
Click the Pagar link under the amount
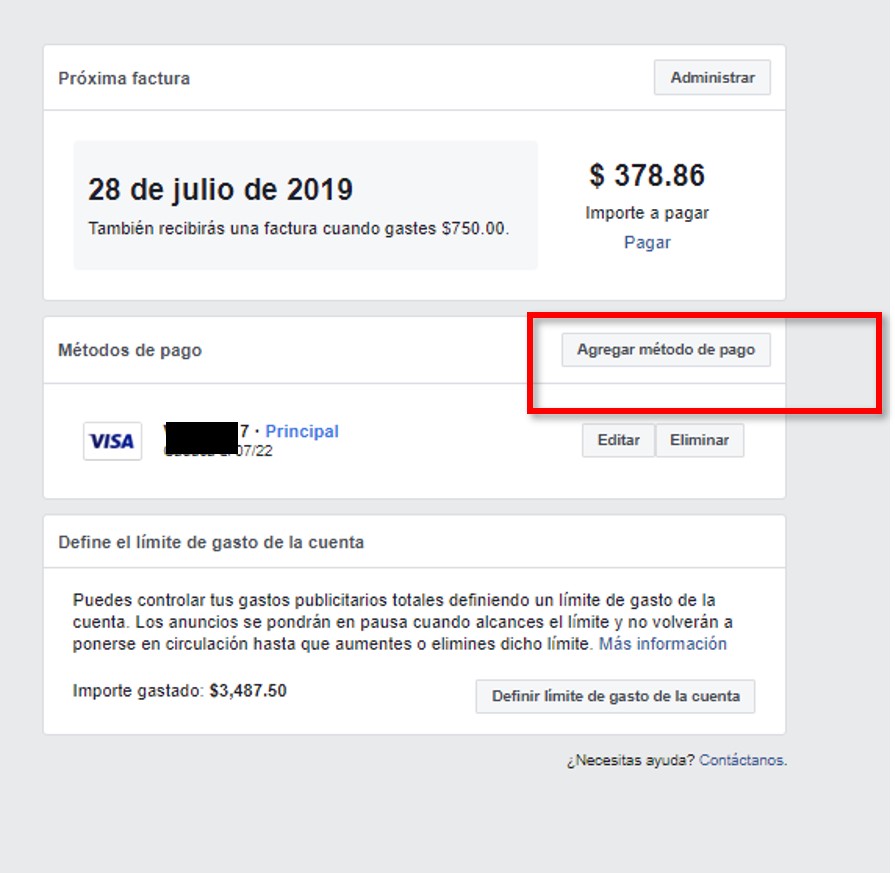tap(647, 242)
